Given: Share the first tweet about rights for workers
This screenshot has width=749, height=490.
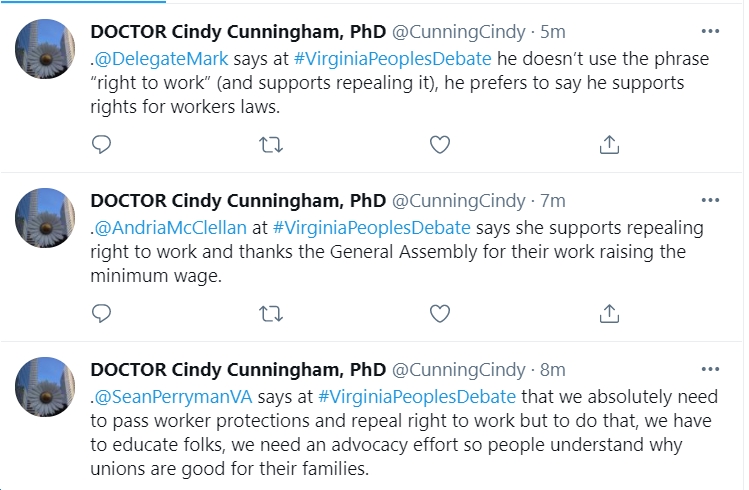Looking at the screenshot, I should [x=609, y=144].
